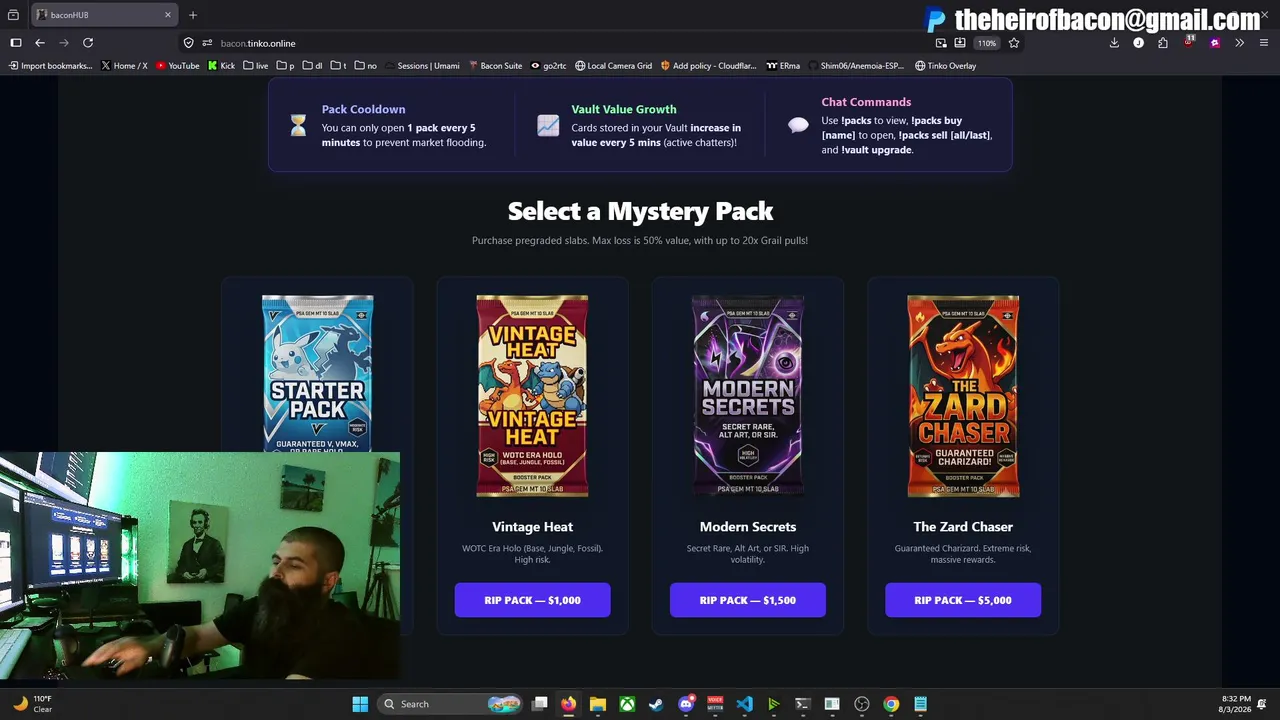Rip the Modern Secrets pack for $1,500
Screen dimensions: 1280x720
click(748, 600)
